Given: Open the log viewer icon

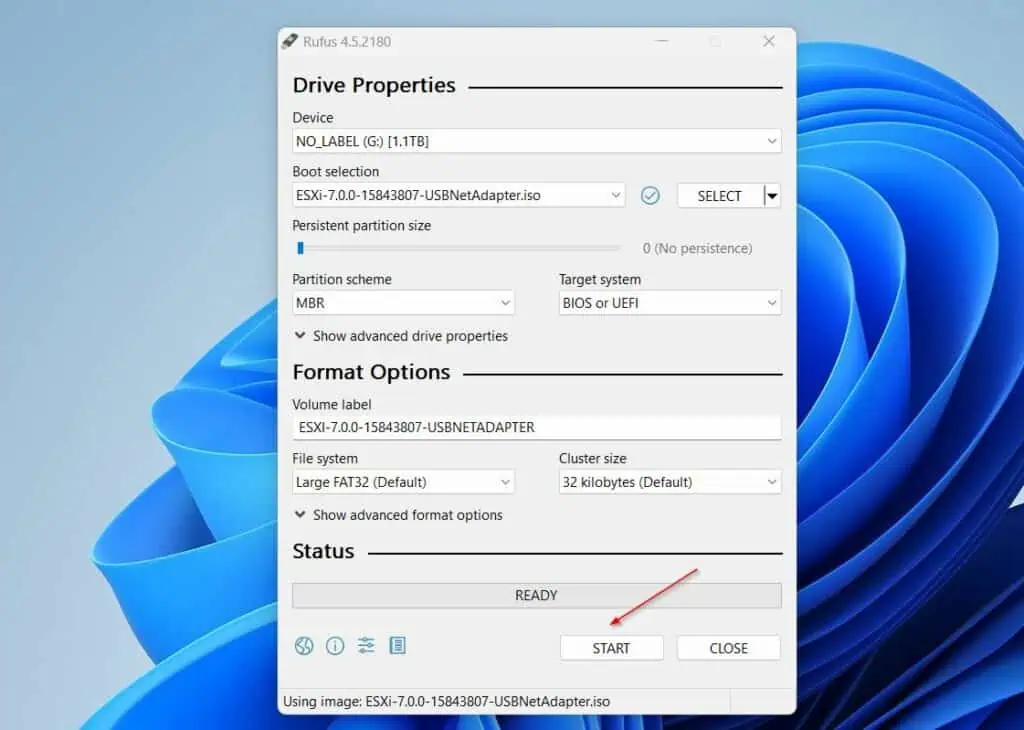Looking at the screenshot, I should click(x=398, y=646).
